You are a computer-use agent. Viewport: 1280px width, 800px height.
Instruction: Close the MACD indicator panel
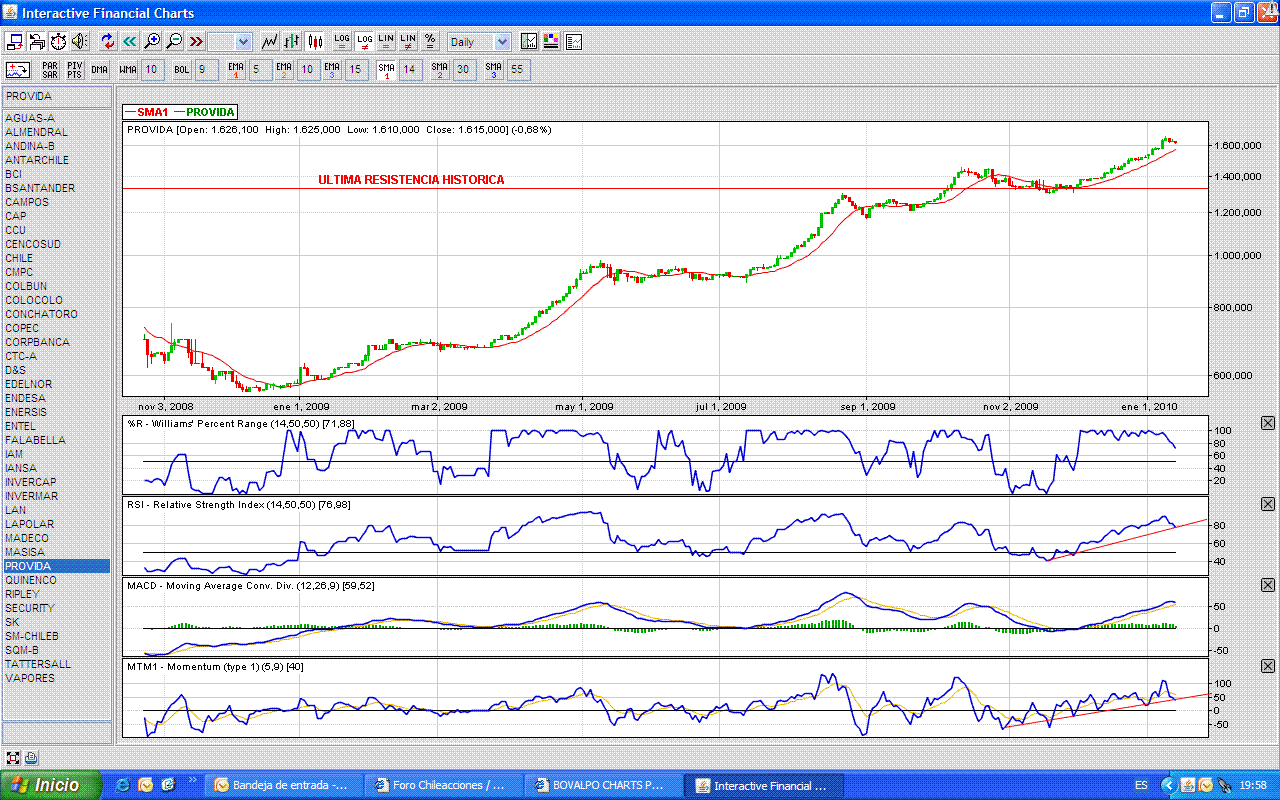click(1268, 585)
